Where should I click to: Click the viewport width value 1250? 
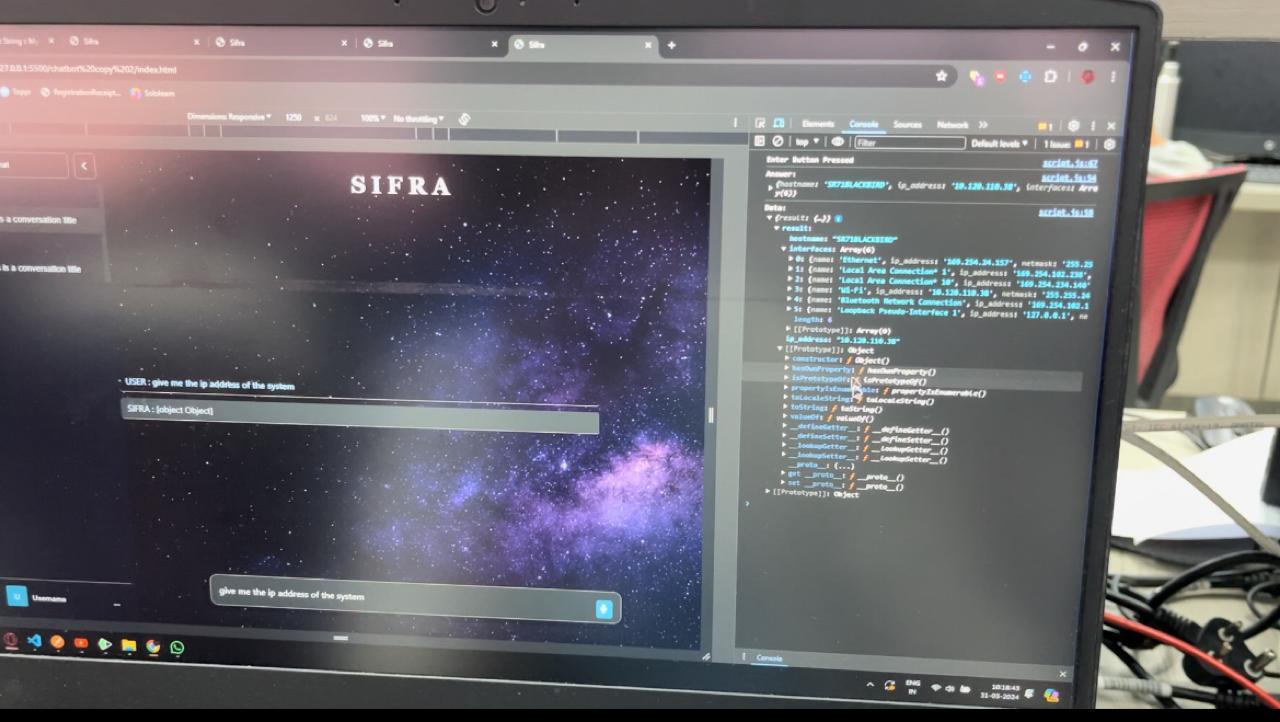coord(293,118)
